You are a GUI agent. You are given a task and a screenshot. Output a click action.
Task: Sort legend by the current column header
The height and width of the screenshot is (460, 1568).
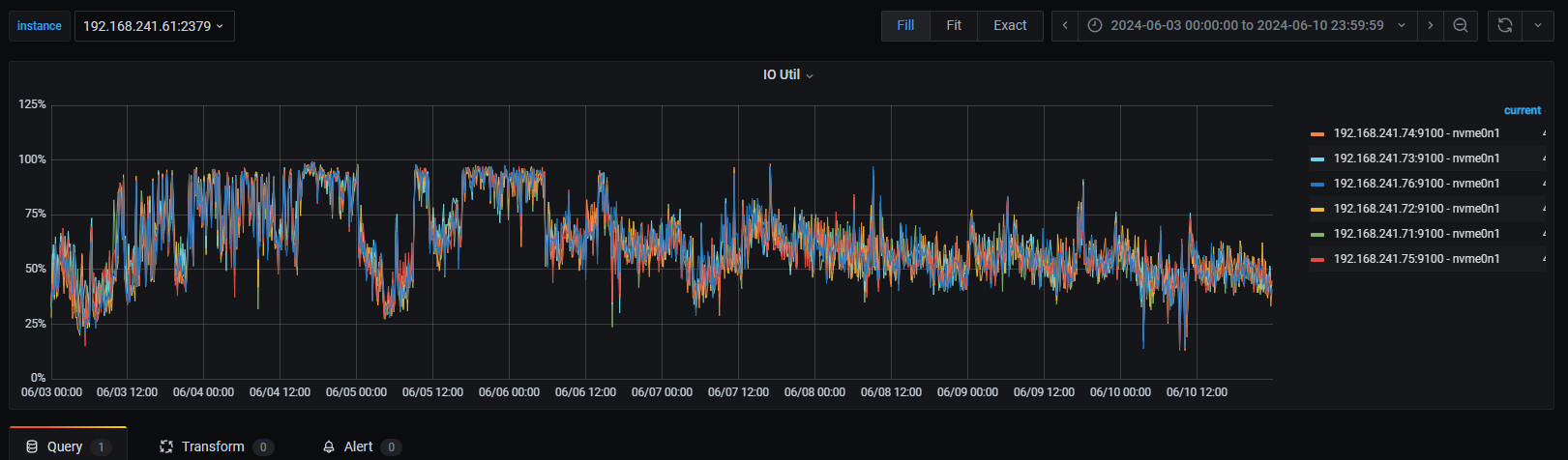pos(1522,110)
